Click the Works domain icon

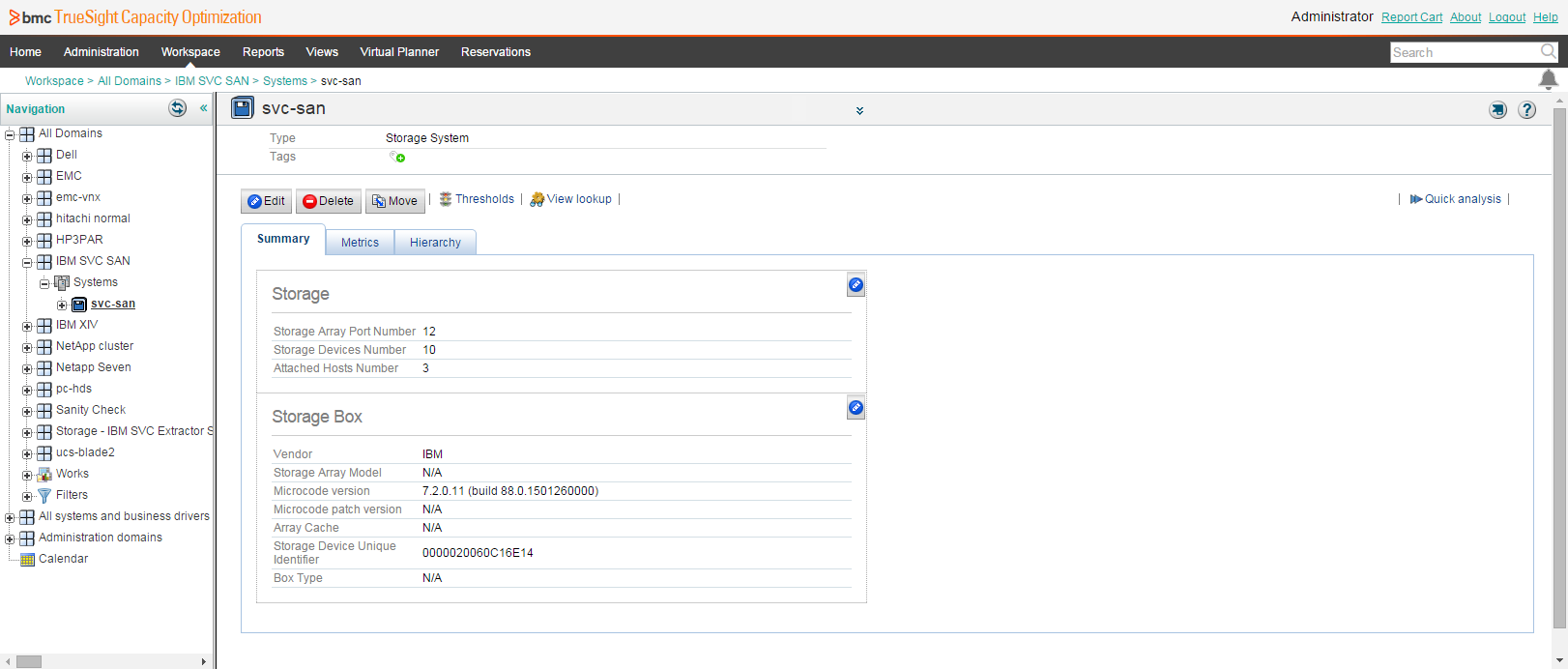coord(44,475)
